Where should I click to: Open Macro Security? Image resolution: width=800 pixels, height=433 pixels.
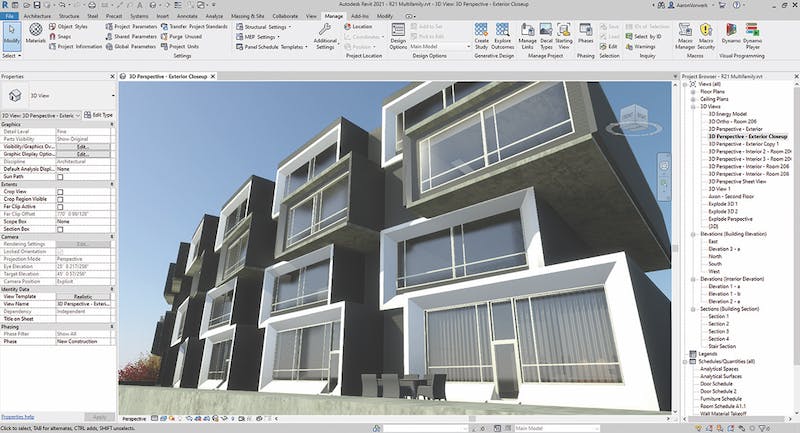(706, 36)
